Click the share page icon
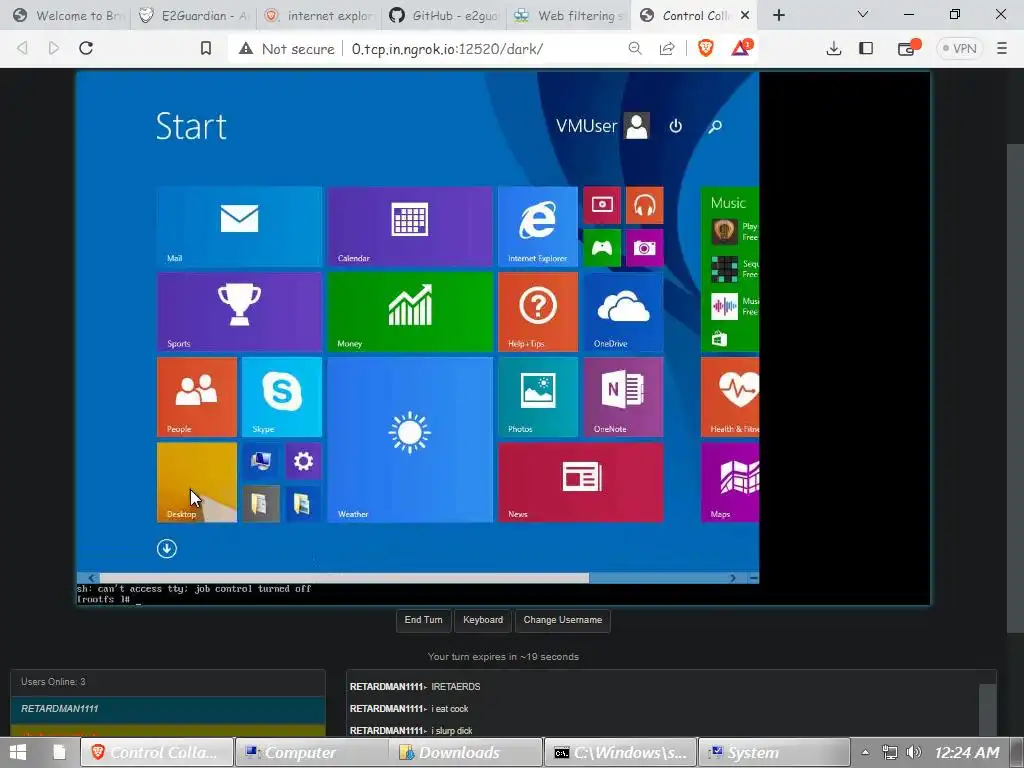The image size is (1024, 768). coord(667,48)
